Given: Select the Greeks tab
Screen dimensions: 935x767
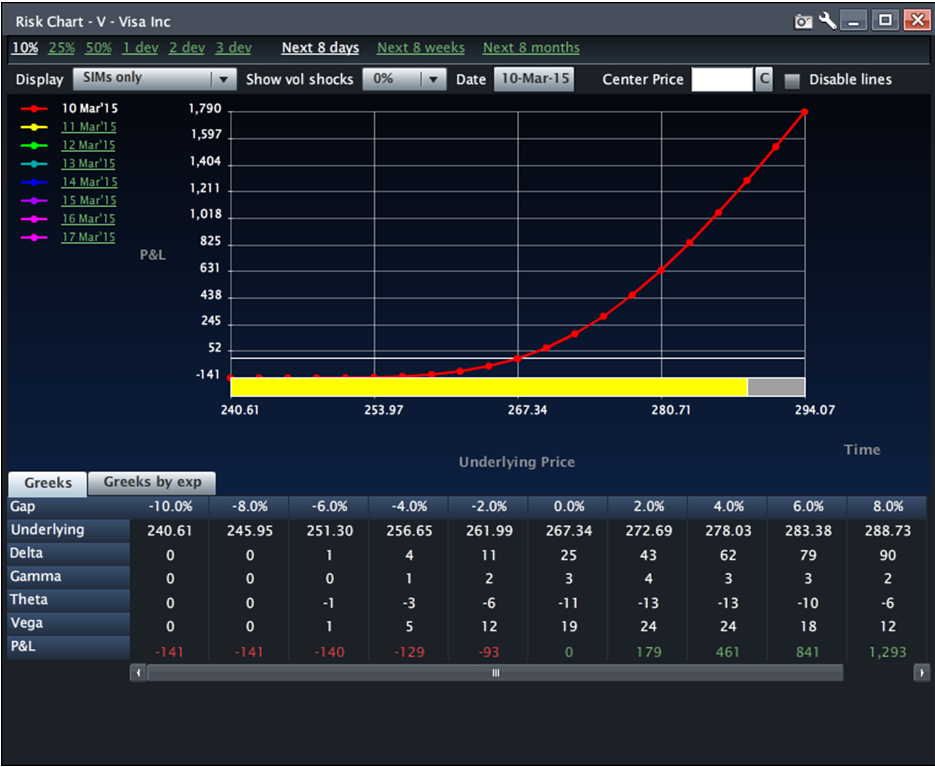Looking at the screenshot, I should point(48,483).
